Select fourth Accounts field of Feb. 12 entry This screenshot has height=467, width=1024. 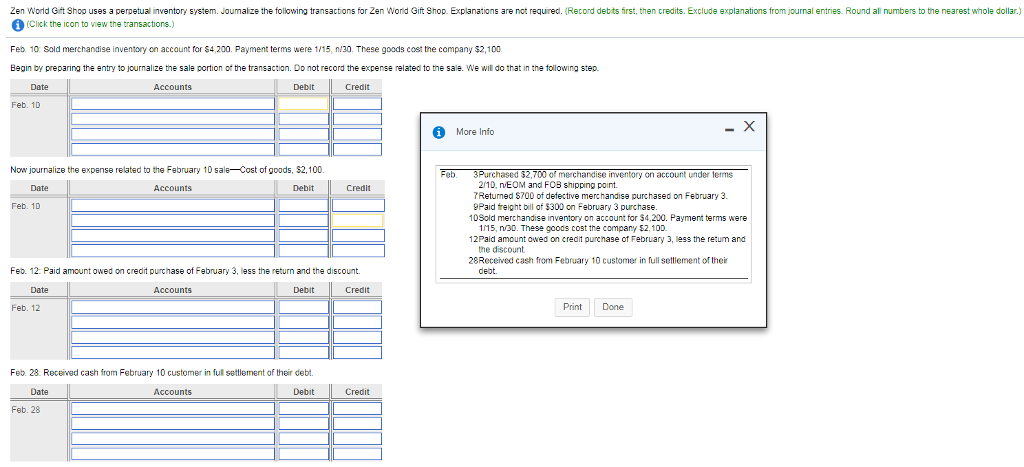click(173, 352)
